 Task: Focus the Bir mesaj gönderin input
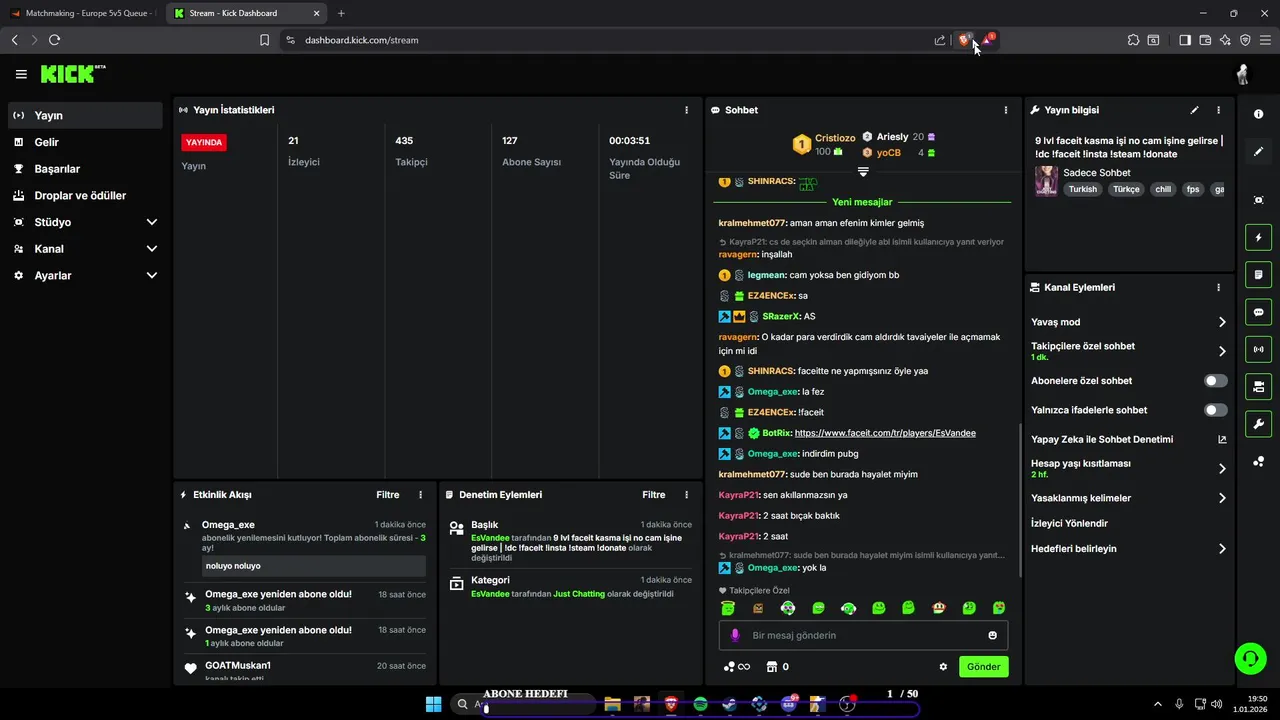863,635
